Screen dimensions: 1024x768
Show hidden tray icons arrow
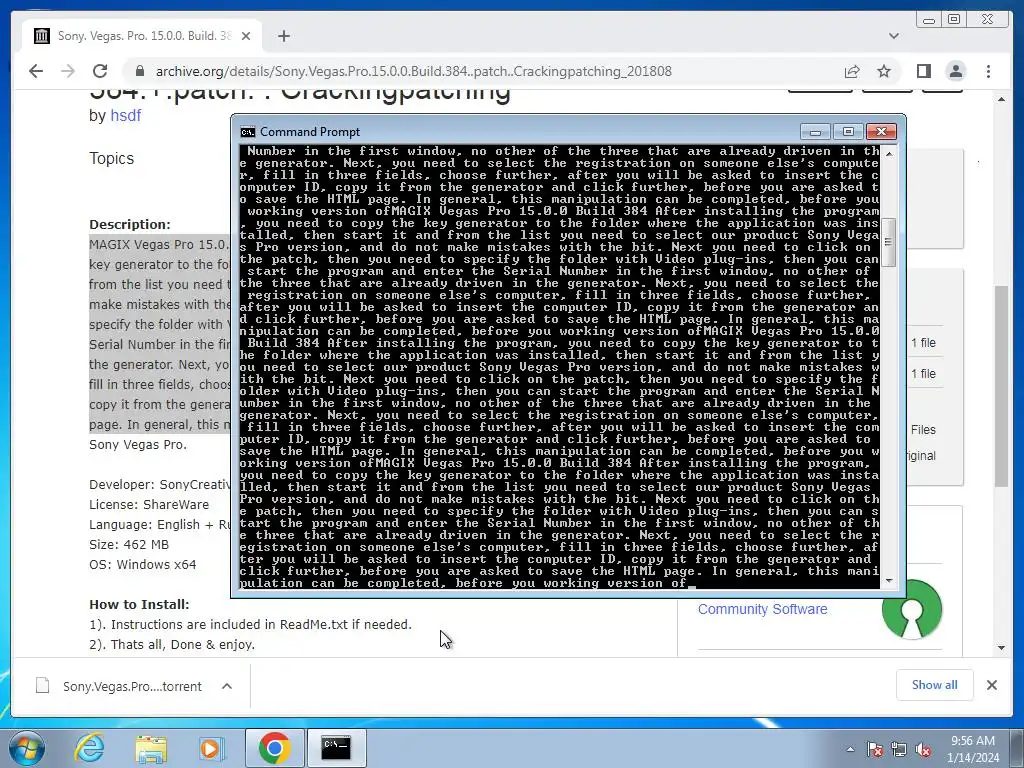(x=850, y=750)
